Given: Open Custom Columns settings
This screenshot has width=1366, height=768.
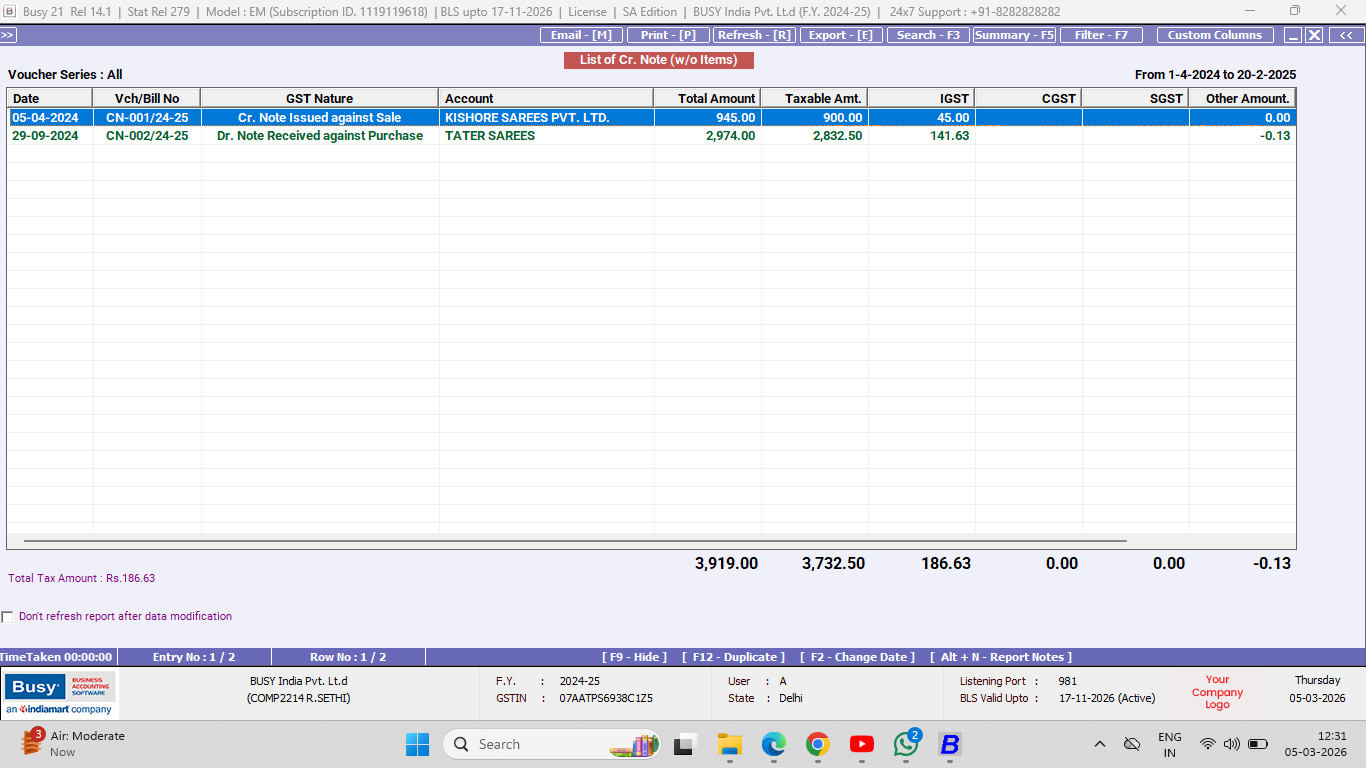Looking at the screenshot, I should point(1215,34).
